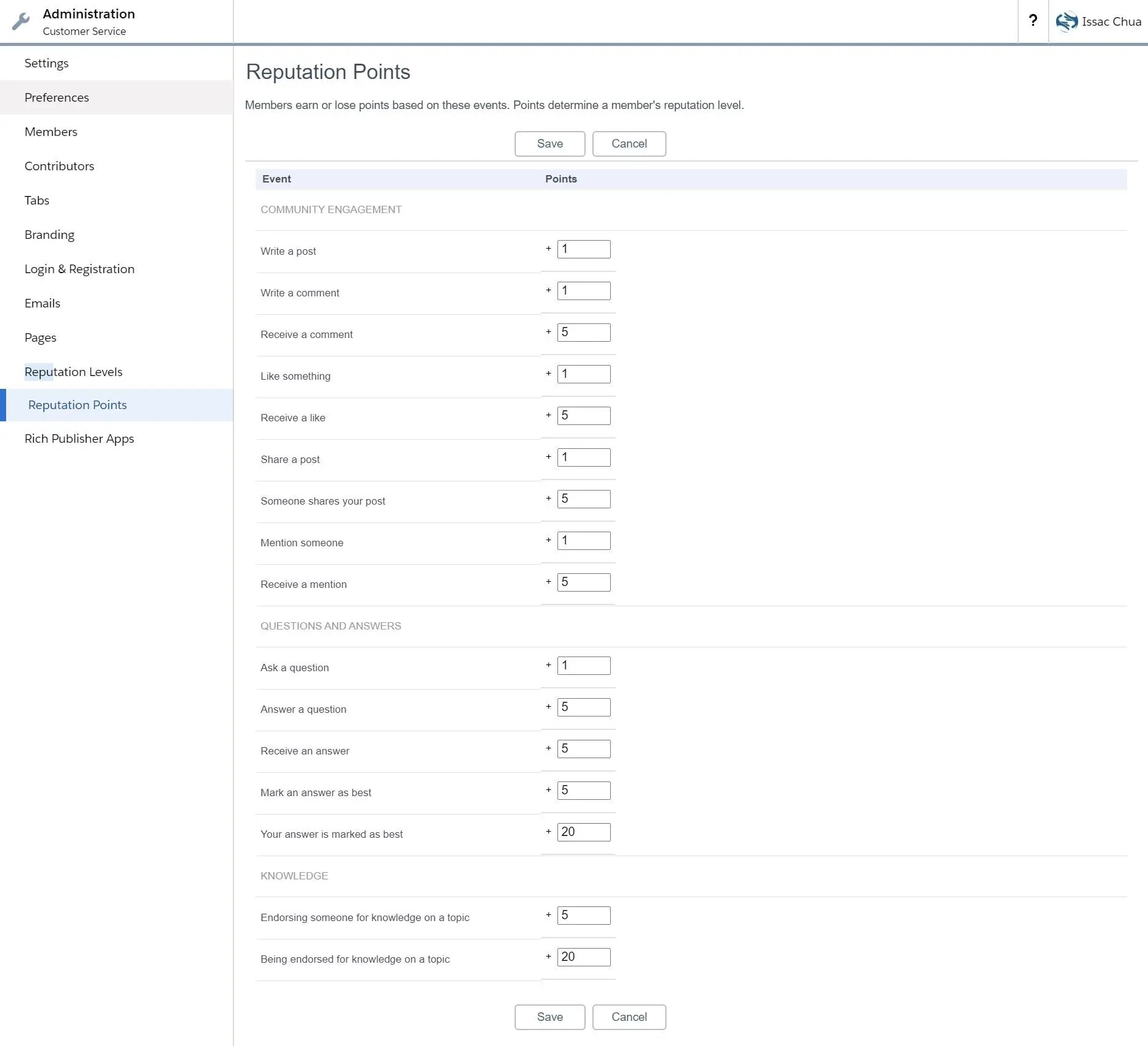Viewport: 1148px width, 1046px height.
Task: Edit points for Receive a mention
Action: pos(584,582)
